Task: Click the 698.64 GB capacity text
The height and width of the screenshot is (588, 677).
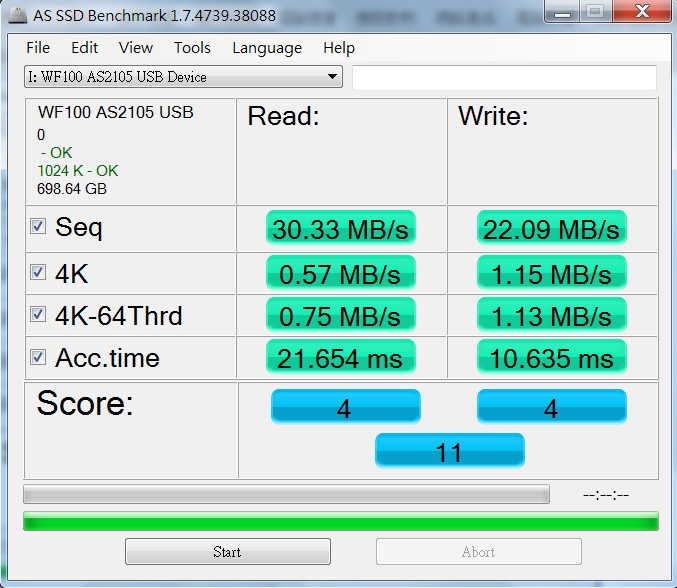Action: click(72, 189)
